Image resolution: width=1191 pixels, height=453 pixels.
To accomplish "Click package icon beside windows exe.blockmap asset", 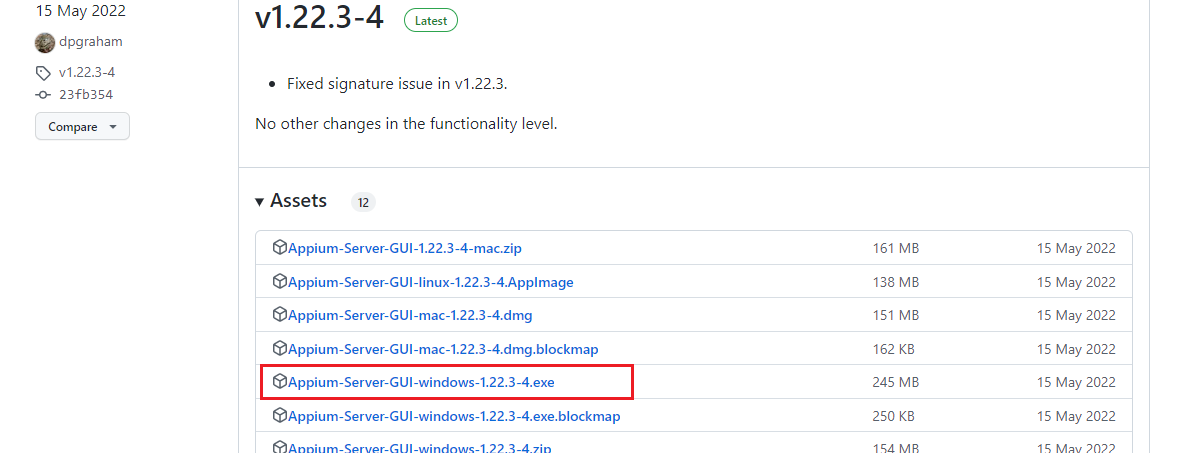I will click(x=280, y=416).
